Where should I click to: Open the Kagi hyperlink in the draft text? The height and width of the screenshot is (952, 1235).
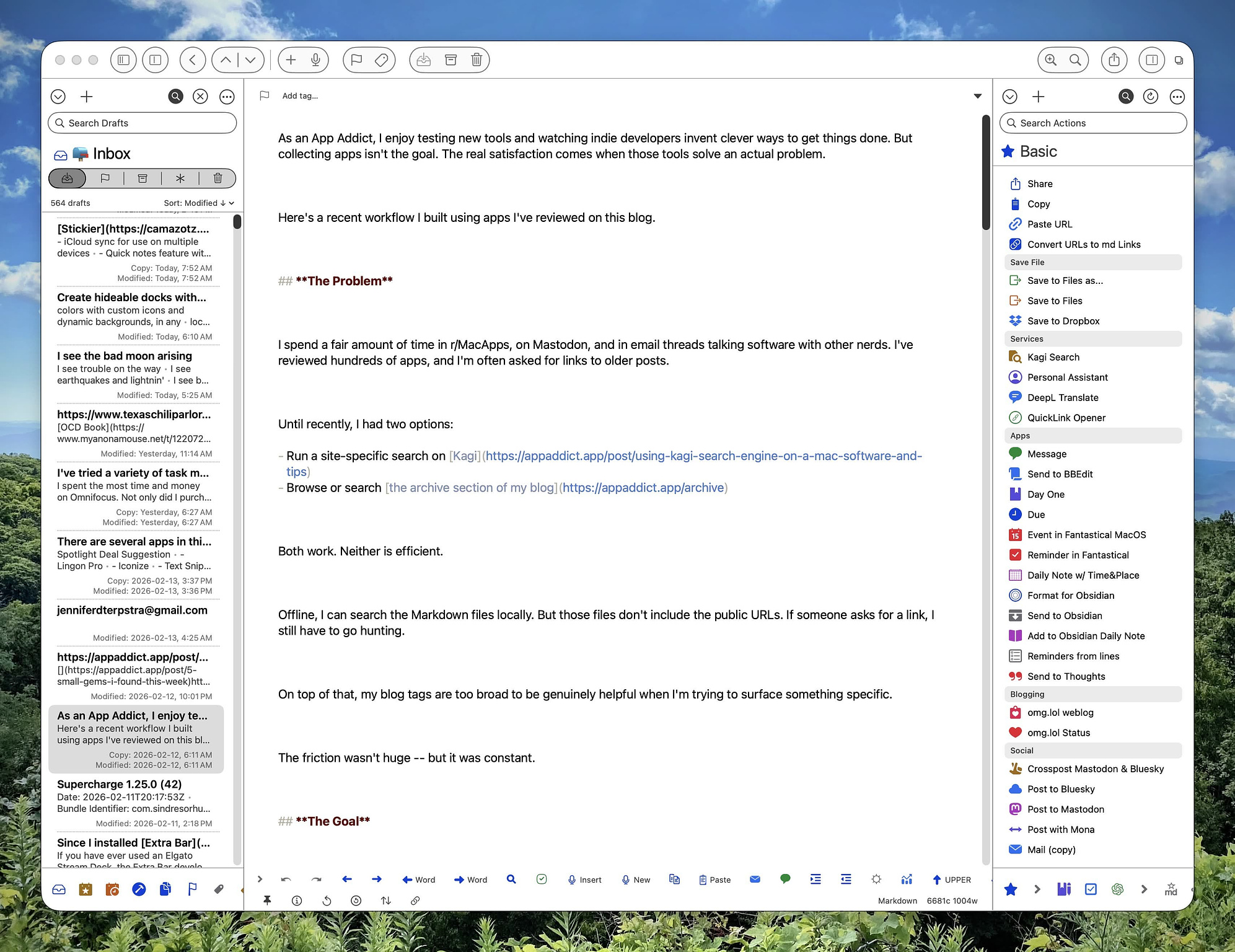click(465, 456)
